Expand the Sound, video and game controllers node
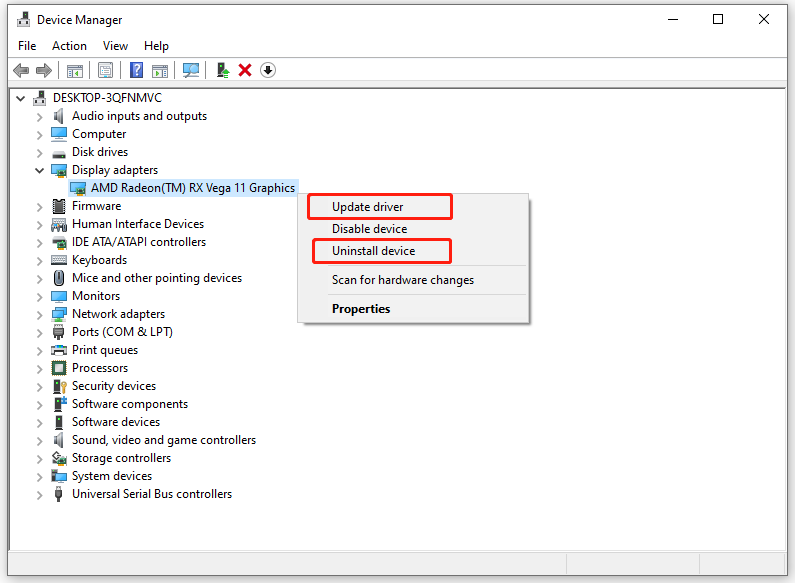Screen dimensions: 795x583 tap(40, 441)
